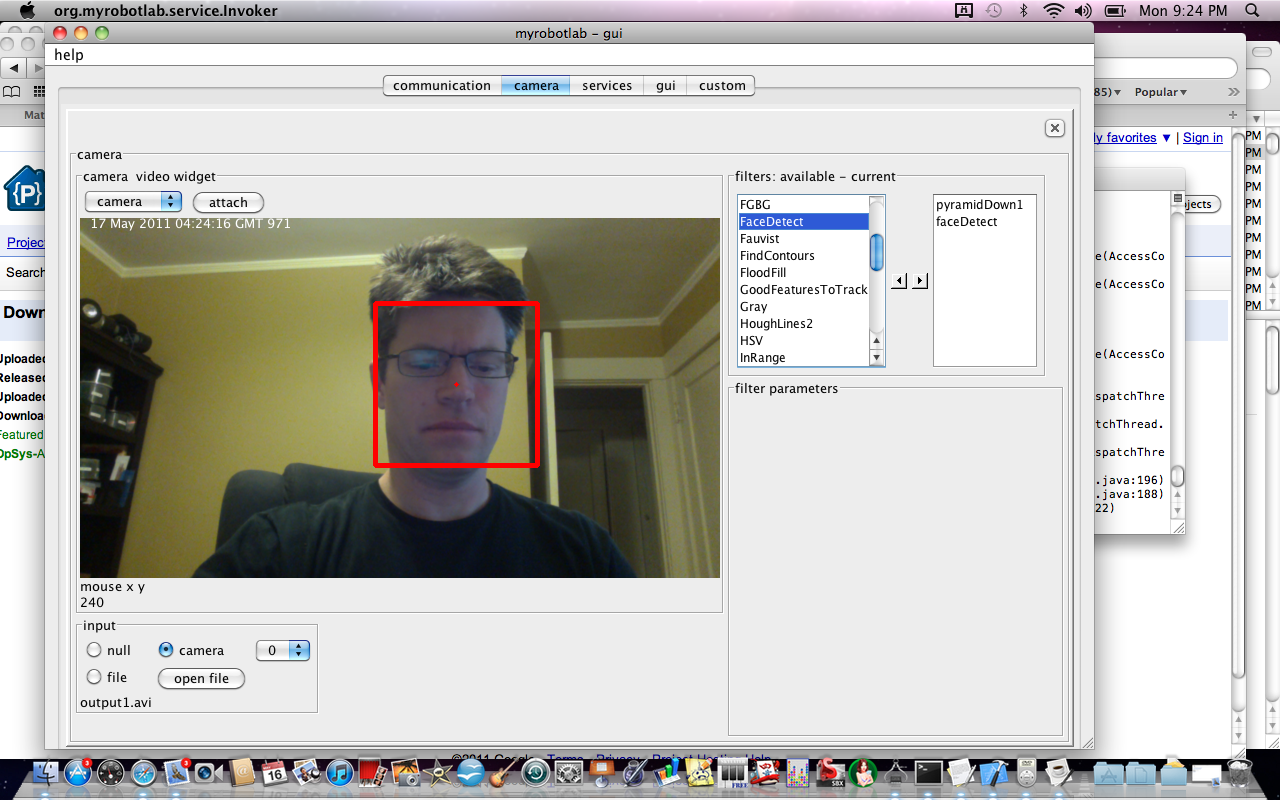Viewport: 1280px width, 800px height.
Task: Select the file input radio button
Action: [x=94, y=677]
